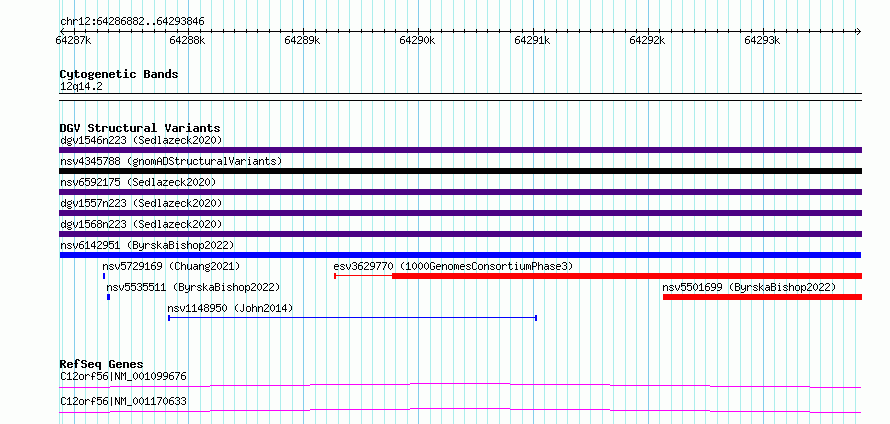Screen dimensions: 890x424
Task: Click the 64287k ruler tick label
Action: click(73, 40)
